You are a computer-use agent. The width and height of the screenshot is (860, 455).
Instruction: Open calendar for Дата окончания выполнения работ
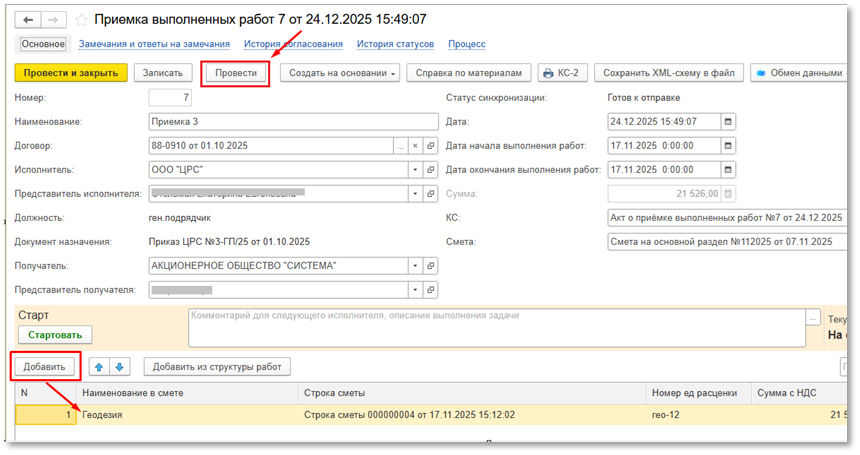coord(728,170)
